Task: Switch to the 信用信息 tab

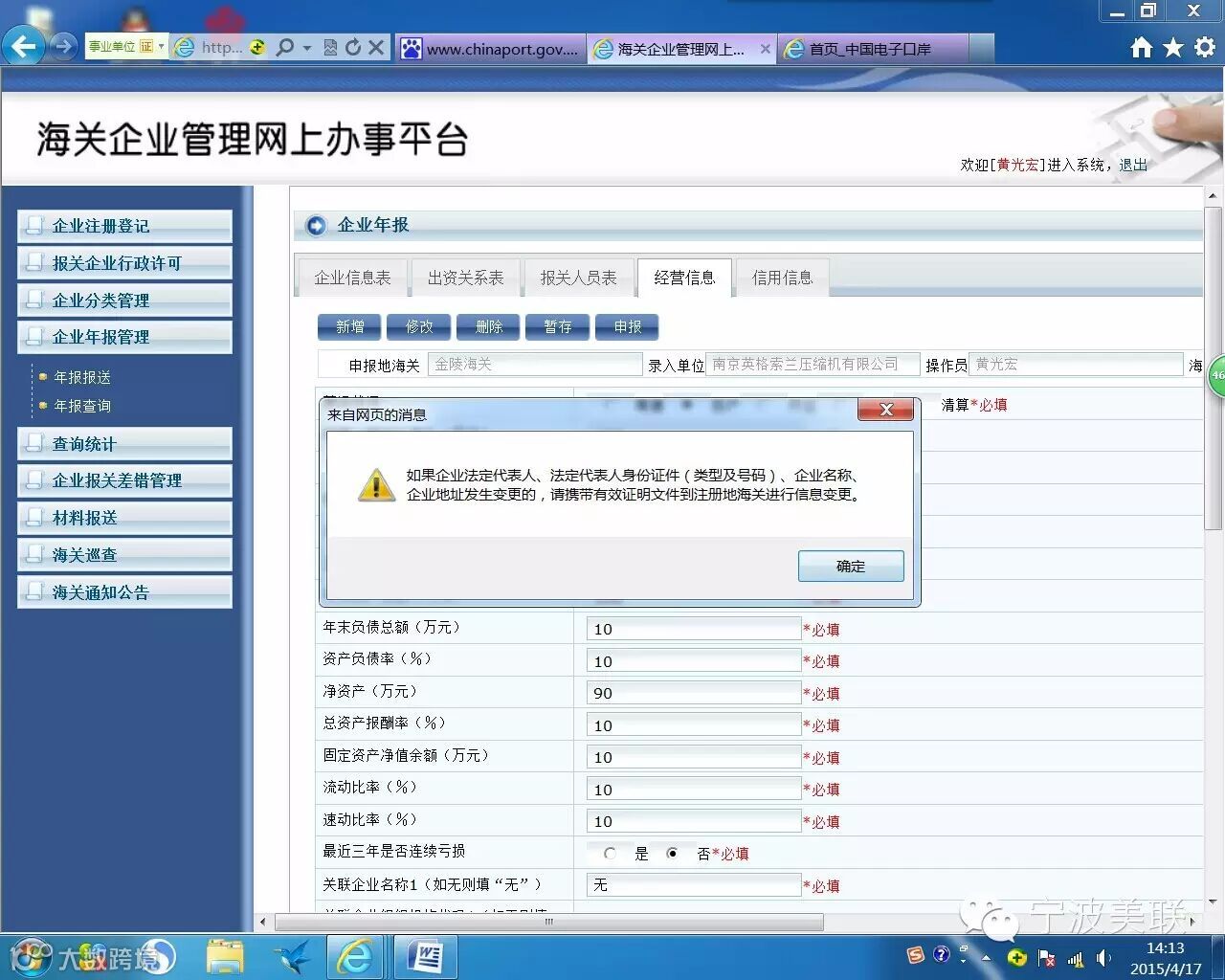Action: point(782,278)
